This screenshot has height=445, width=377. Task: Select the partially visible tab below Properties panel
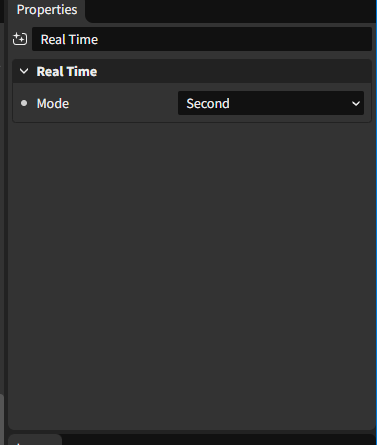point(35,440)
